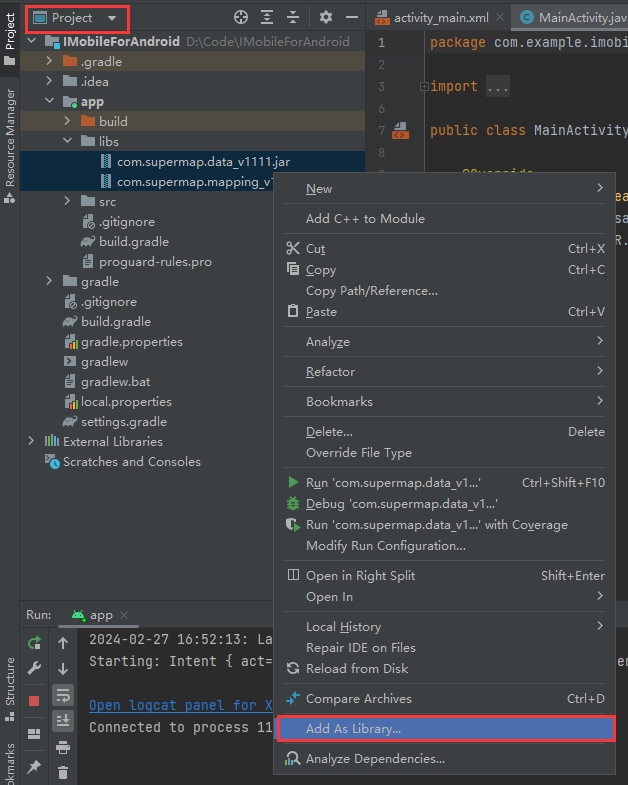
Task: Toggle pin tab icon in Run panel
Action: (x=34, y=767)
